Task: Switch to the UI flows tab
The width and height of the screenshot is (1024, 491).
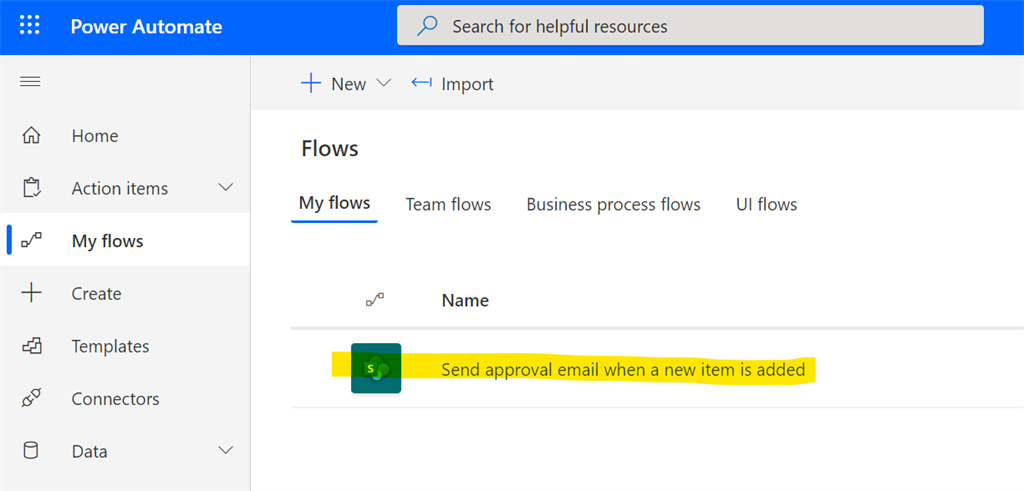Action: (x=766, y=204)
